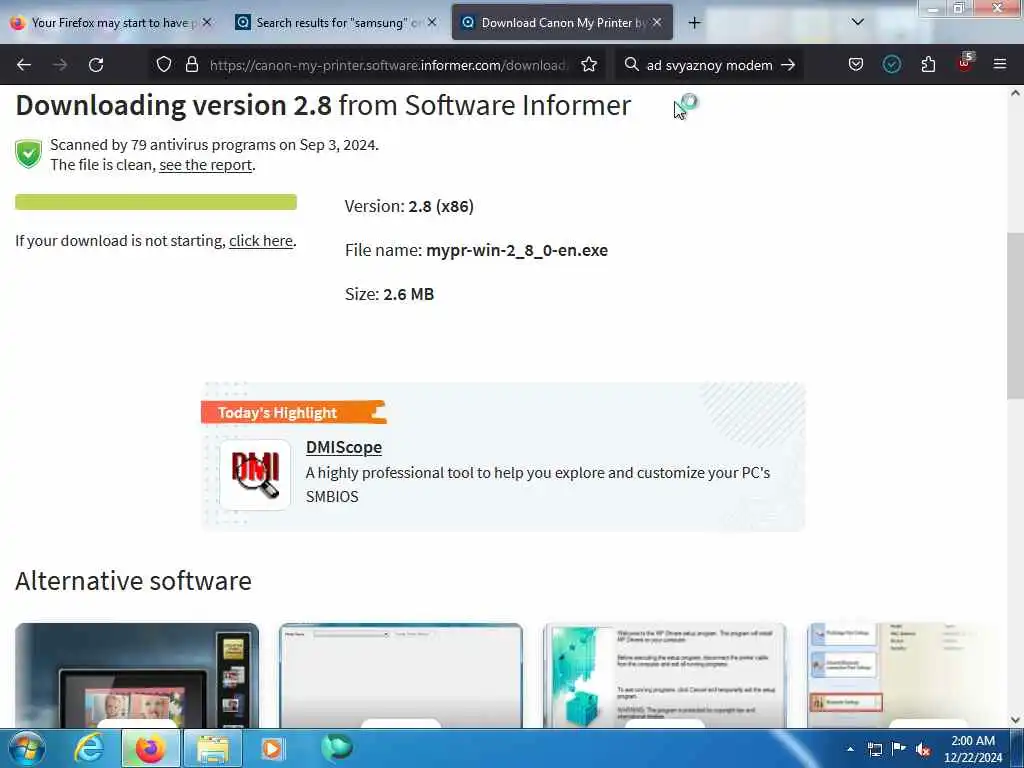The image size is (1024, 768).
Task: Open the Extensions puzzle icon
Action: 928,65
